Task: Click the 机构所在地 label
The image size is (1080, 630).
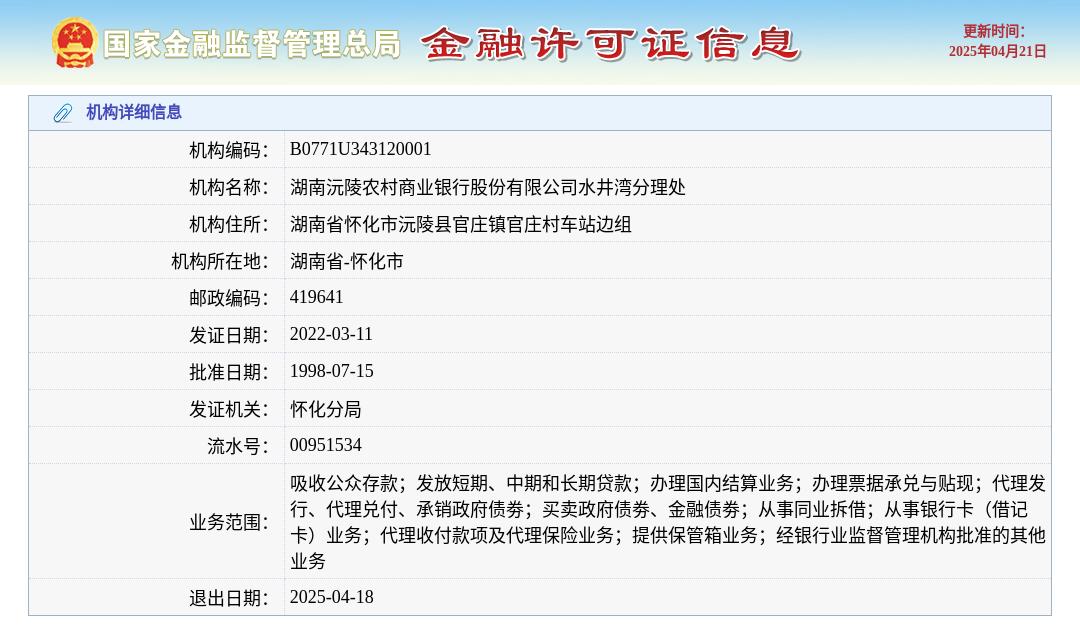Action: click(220, 262)
